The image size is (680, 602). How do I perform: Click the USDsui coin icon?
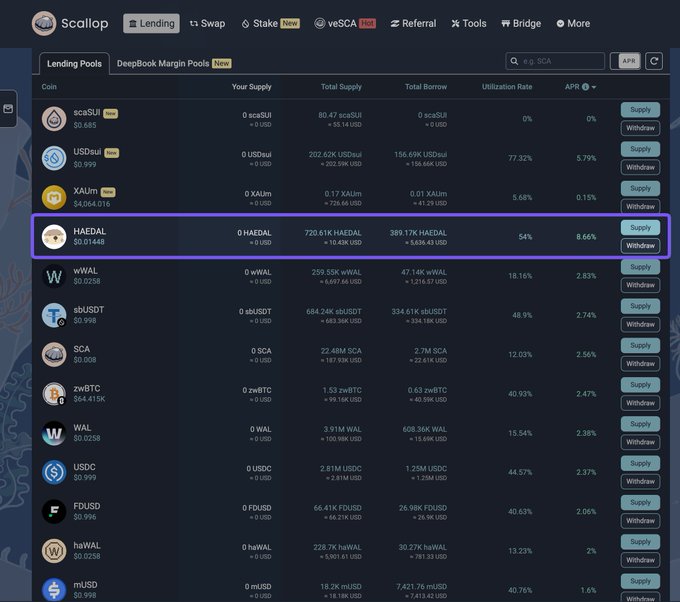[54, 158]
